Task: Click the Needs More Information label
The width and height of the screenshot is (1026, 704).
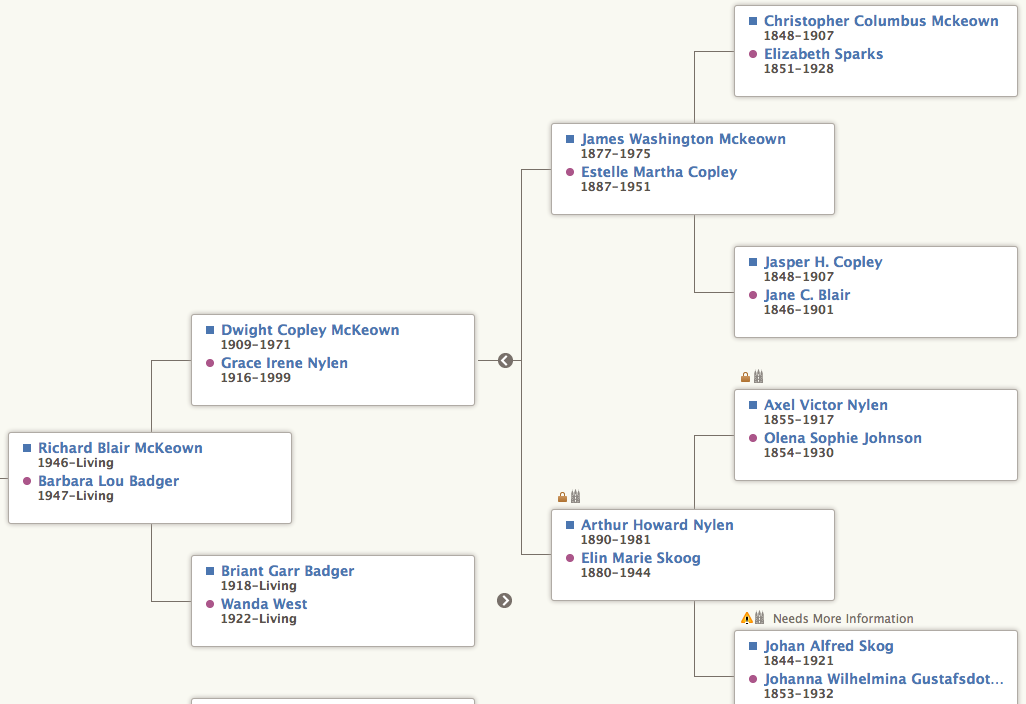Action: 844,618
